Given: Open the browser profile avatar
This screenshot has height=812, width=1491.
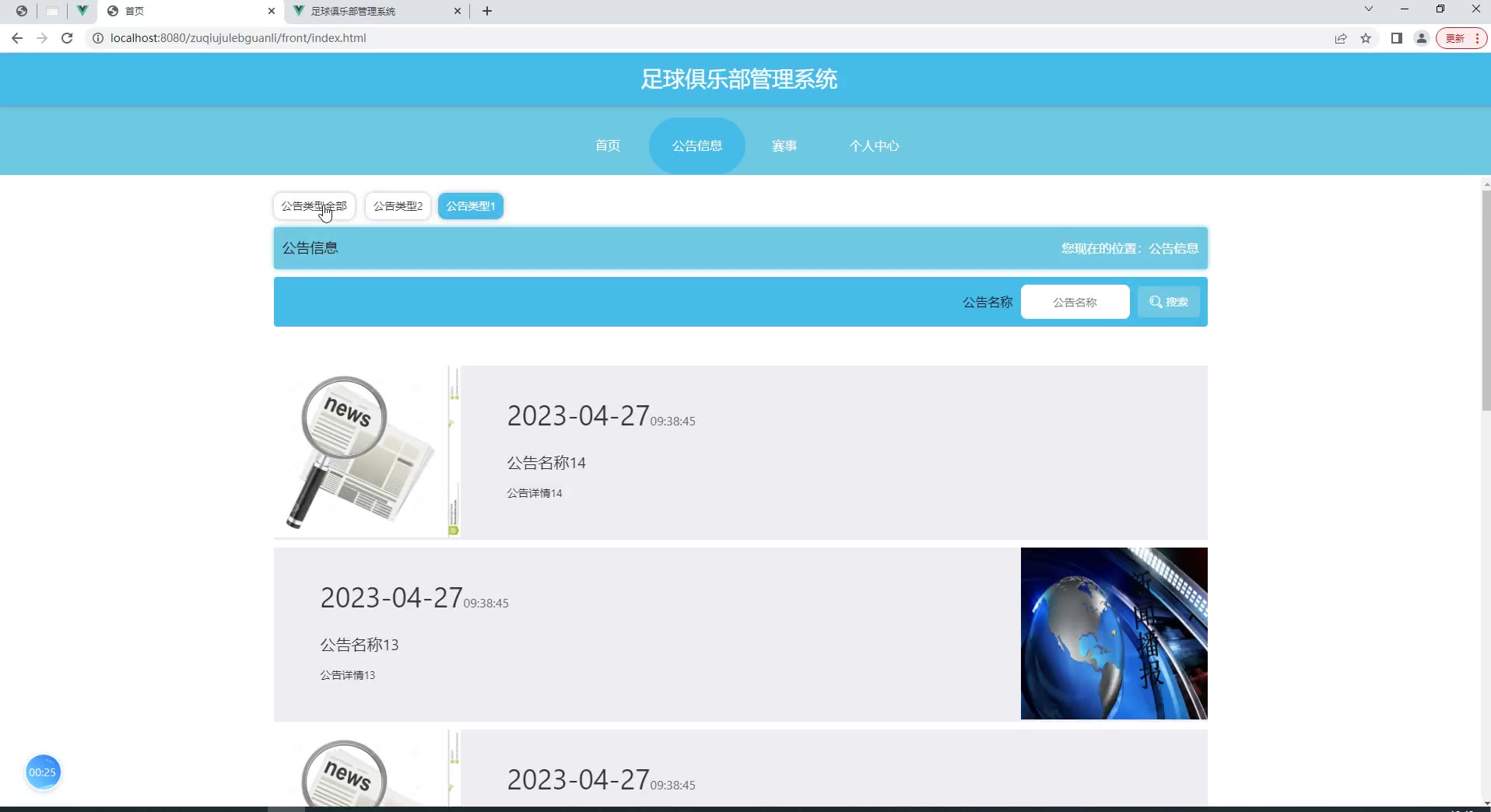Looking at the screenshot, I should [1422, 38].
